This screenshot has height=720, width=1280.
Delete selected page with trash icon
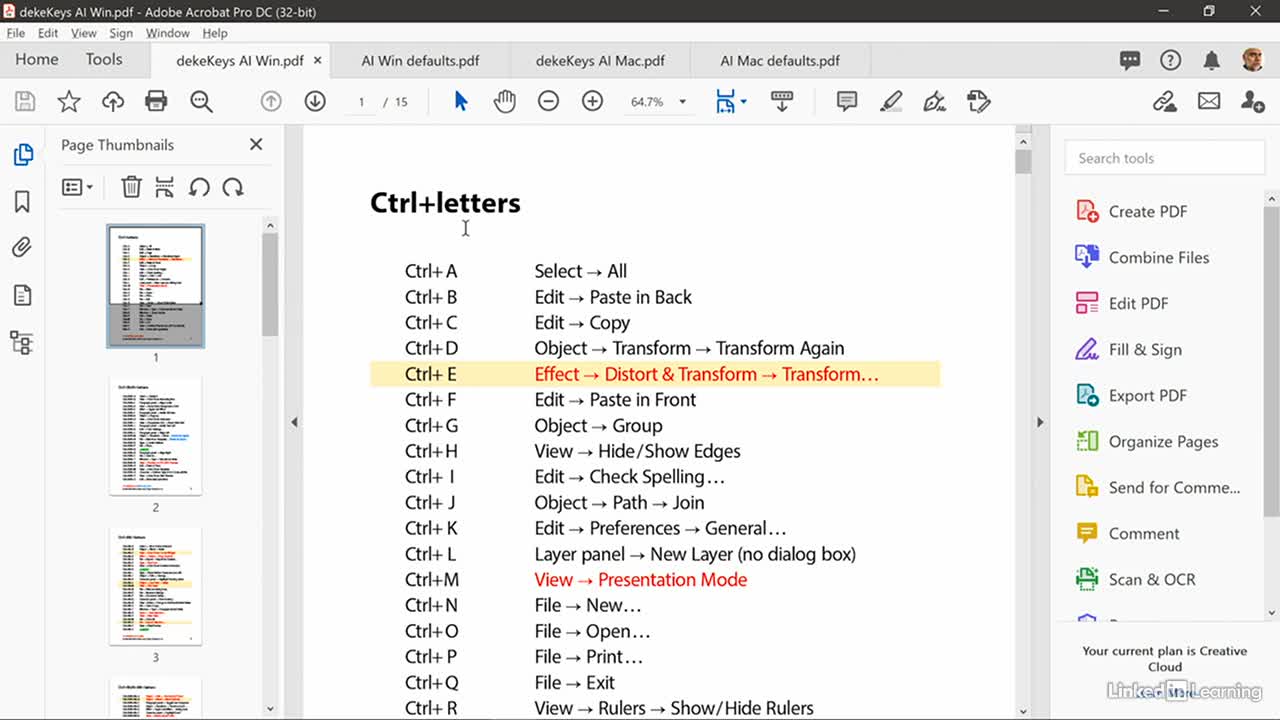click(131, 187)
